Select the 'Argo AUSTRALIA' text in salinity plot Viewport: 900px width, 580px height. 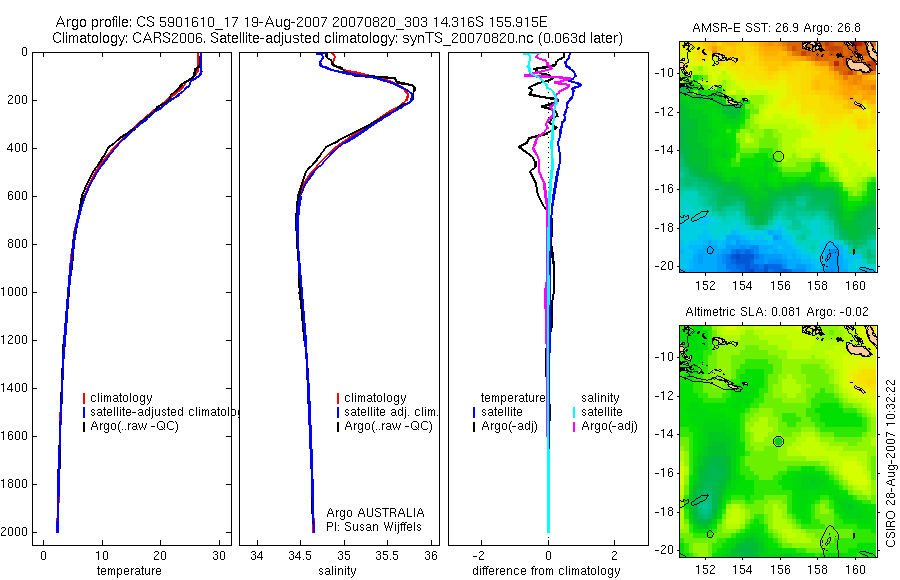coord(375,513)
